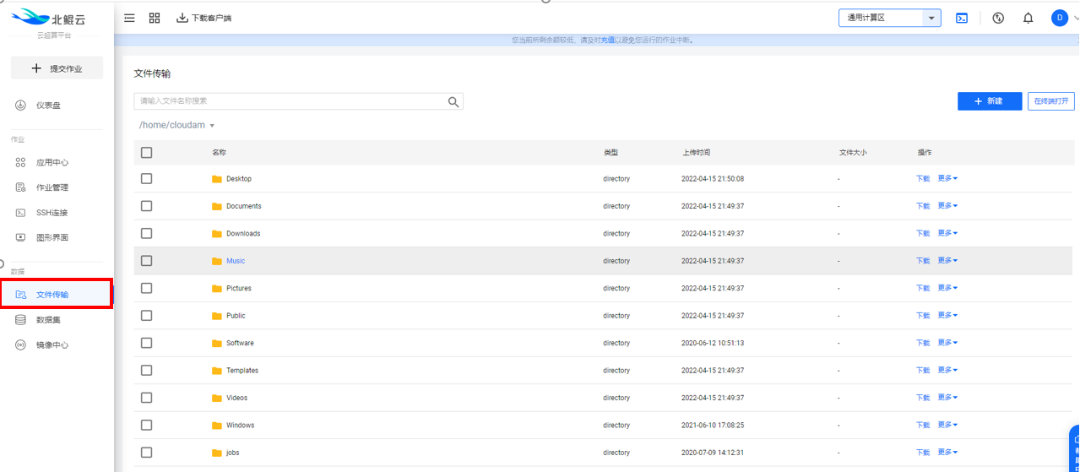The width and height of the screenshot is (1080, 472).
Task: Click the recharge circle icon in header
Action: [x=998, y=19]
